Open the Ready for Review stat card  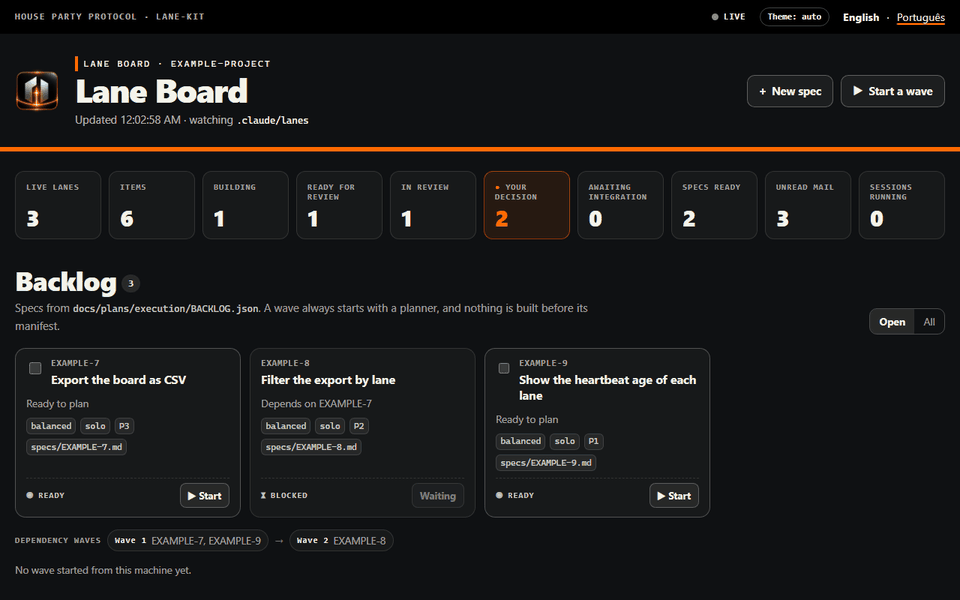339,205
